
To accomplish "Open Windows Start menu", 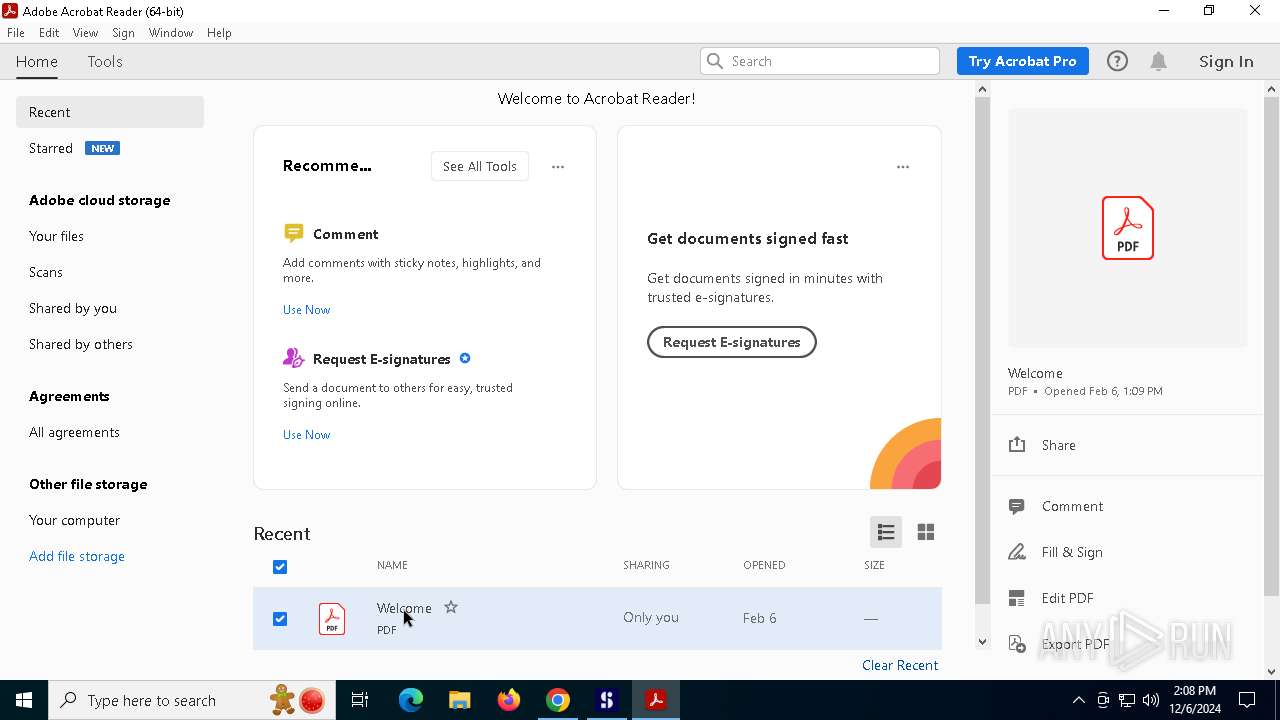I will 24,700.
